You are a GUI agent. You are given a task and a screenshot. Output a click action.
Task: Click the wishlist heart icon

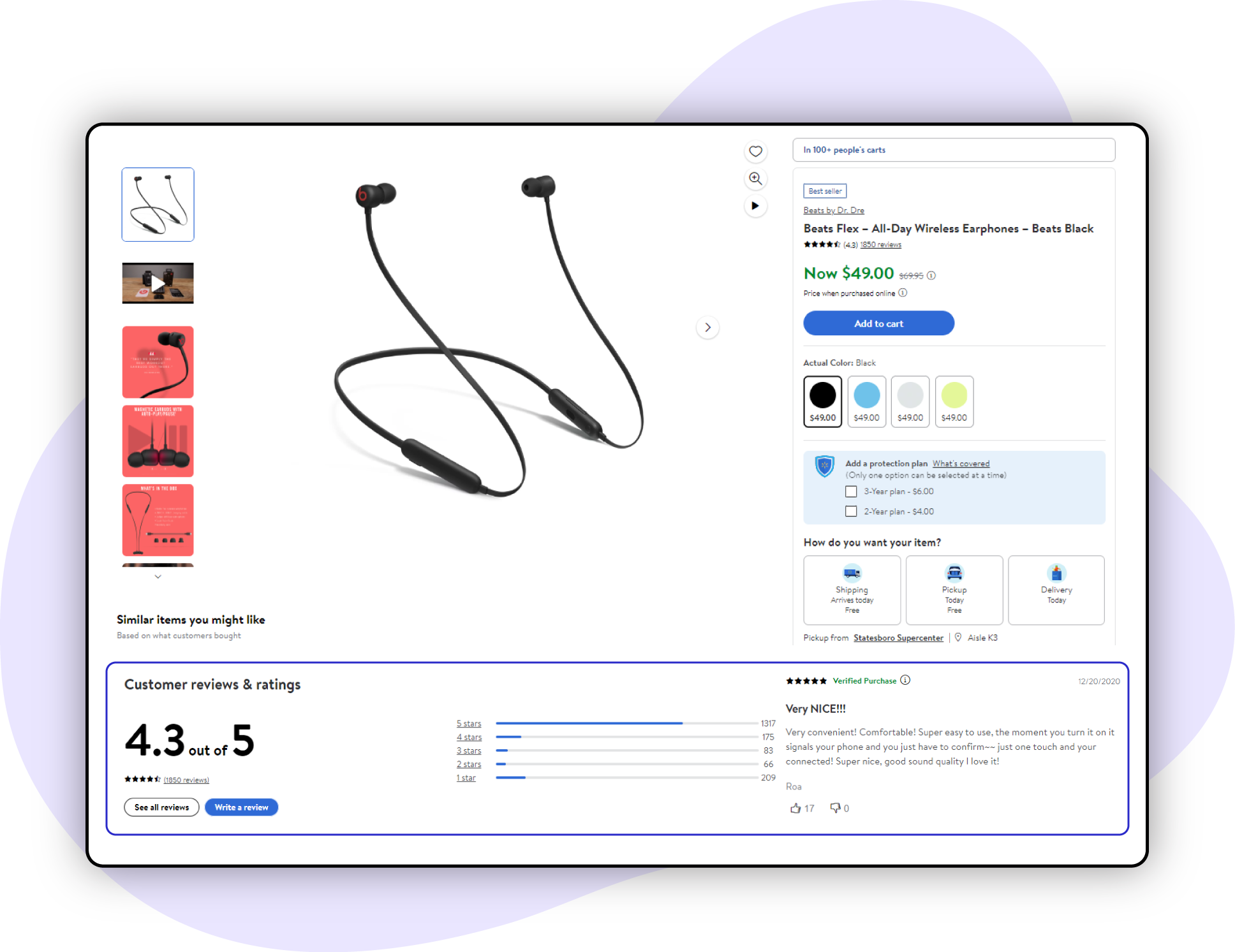[x=756, y=150]
